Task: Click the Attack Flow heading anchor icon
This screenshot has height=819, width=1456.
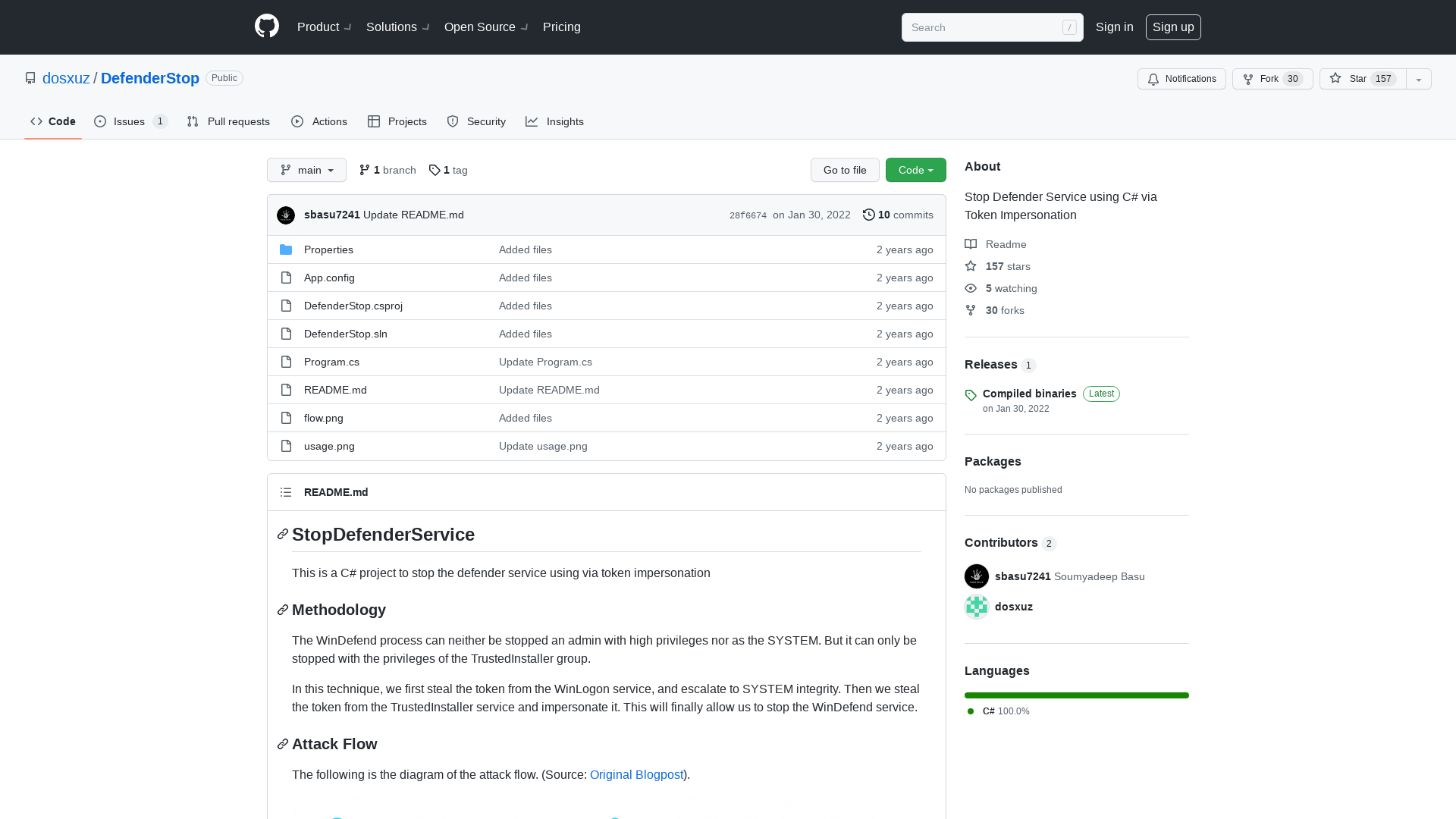Action: 283,744
